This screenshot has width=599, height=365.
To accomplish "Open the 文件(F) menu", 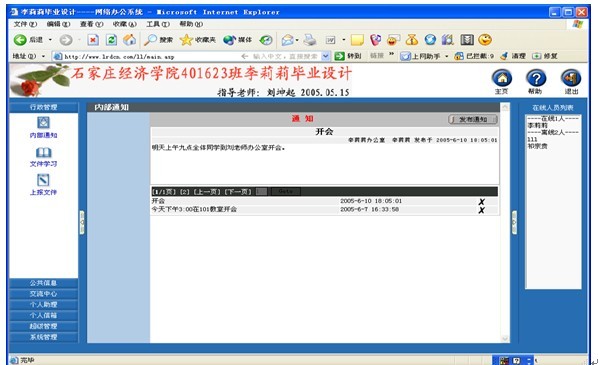I will pyautogui.click(x=25, y=24).
